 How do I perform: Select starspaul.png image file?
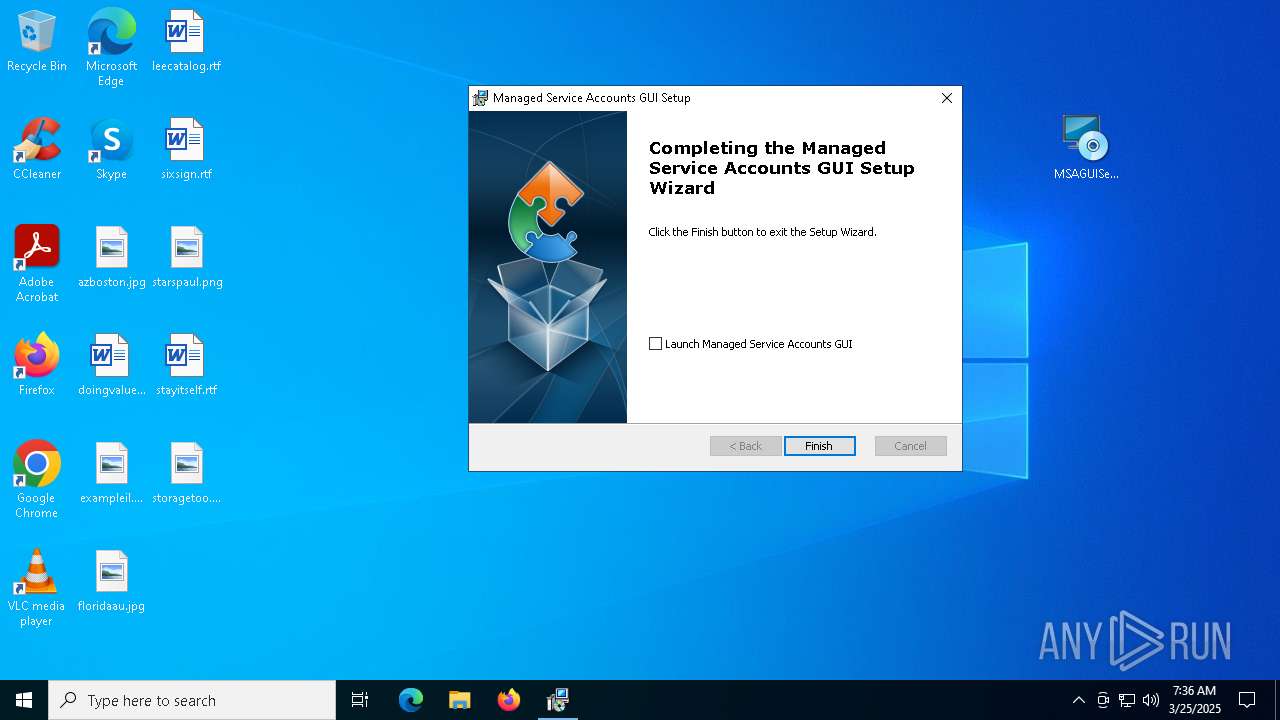click(x=187, y=258)
